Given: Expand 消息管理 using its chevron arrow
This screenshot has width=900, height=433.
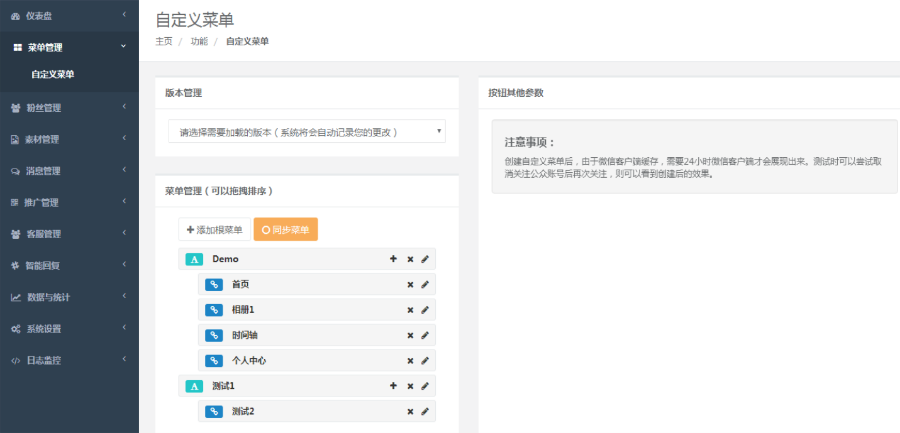Looking at the screenshot, I should [x=124, y=169].
